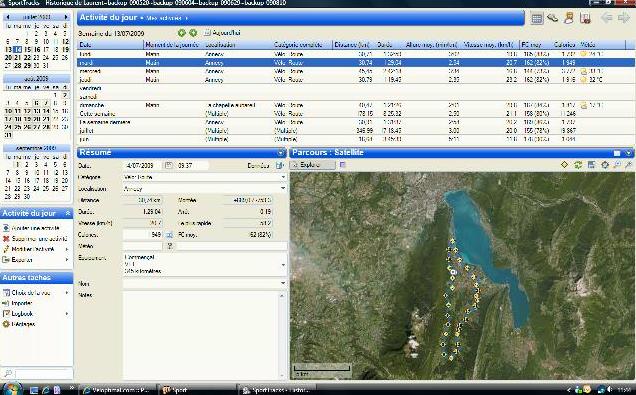Click the last map toolbar icon right of the magnifier
Screen dimensions: 636x395
click(628, 165)
